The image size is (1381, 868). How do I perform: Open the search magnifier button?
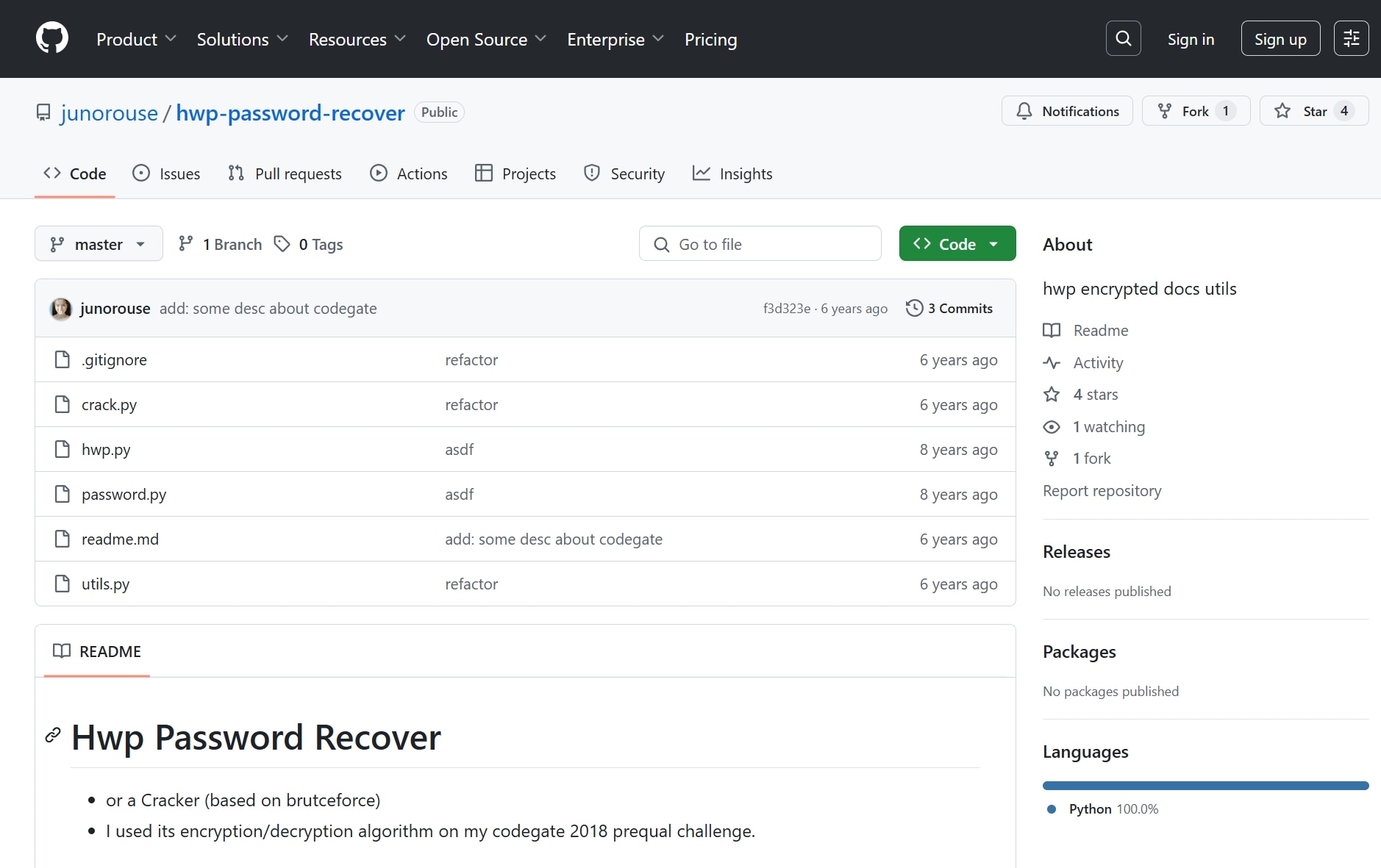[1123, 38]
